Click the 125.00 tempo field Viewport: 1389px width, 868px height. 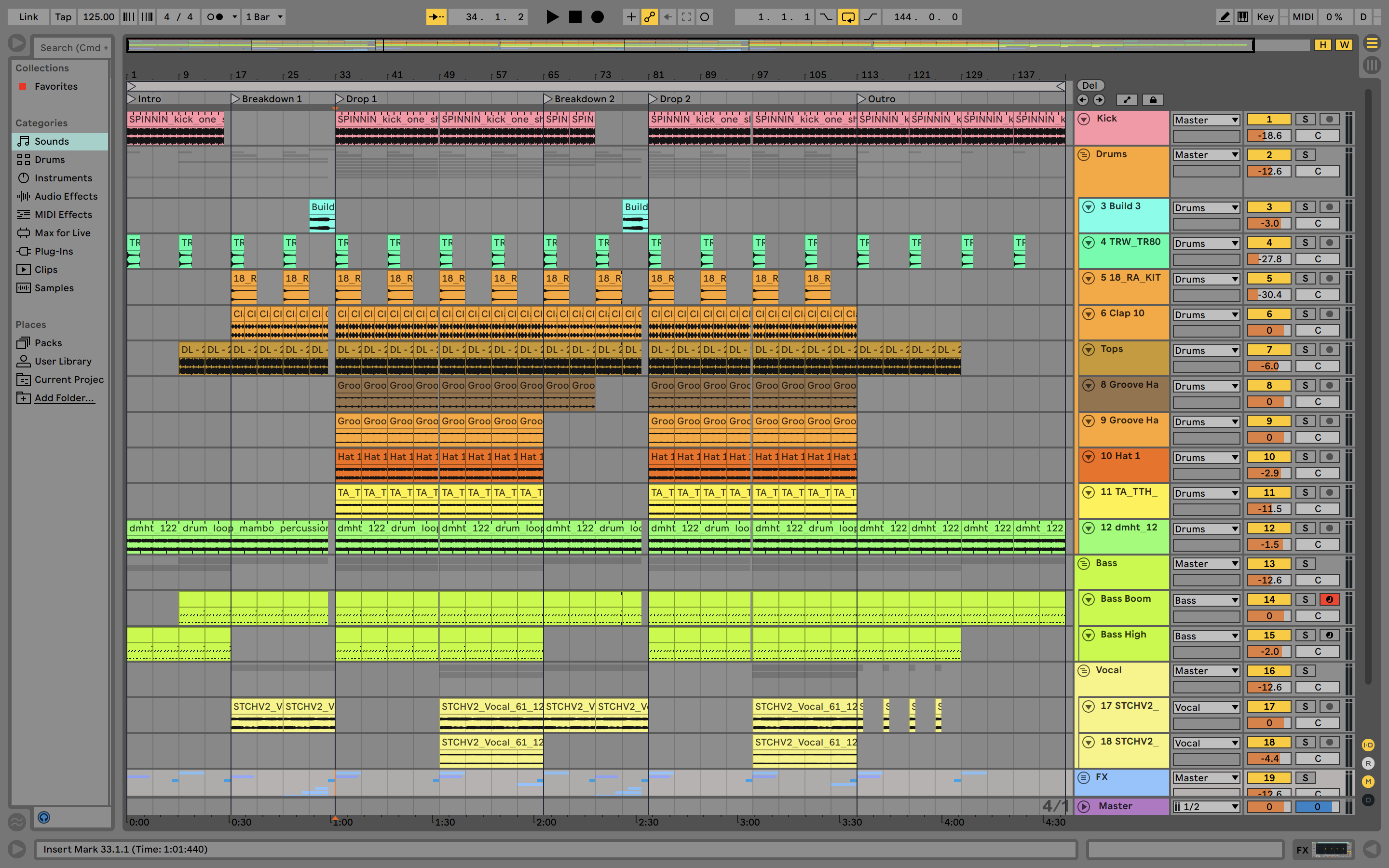[x=98, y=17]
